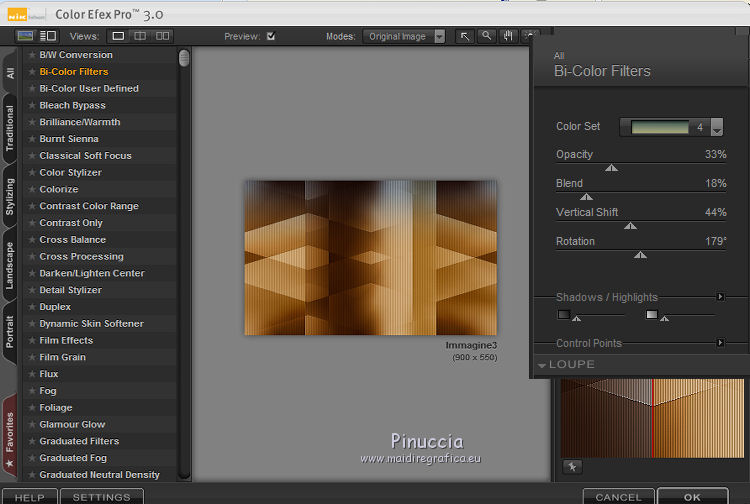Select the hand pan tool

click(508, 36)
